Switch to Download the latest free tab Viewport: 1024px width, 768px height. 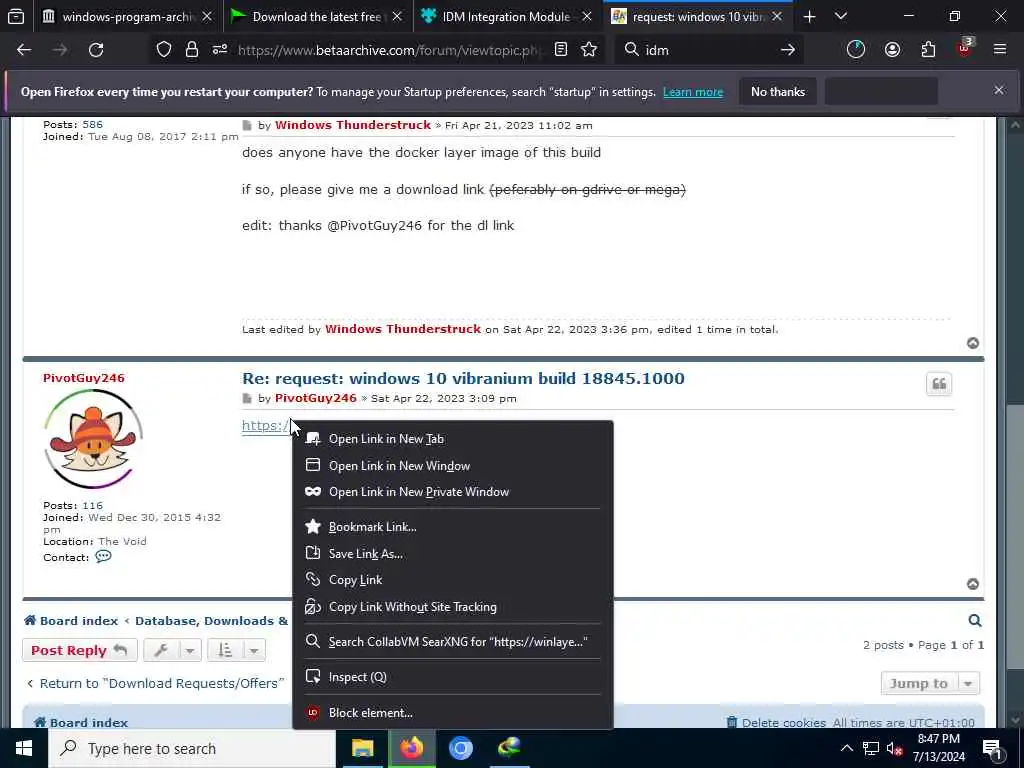tap(315, 16)
